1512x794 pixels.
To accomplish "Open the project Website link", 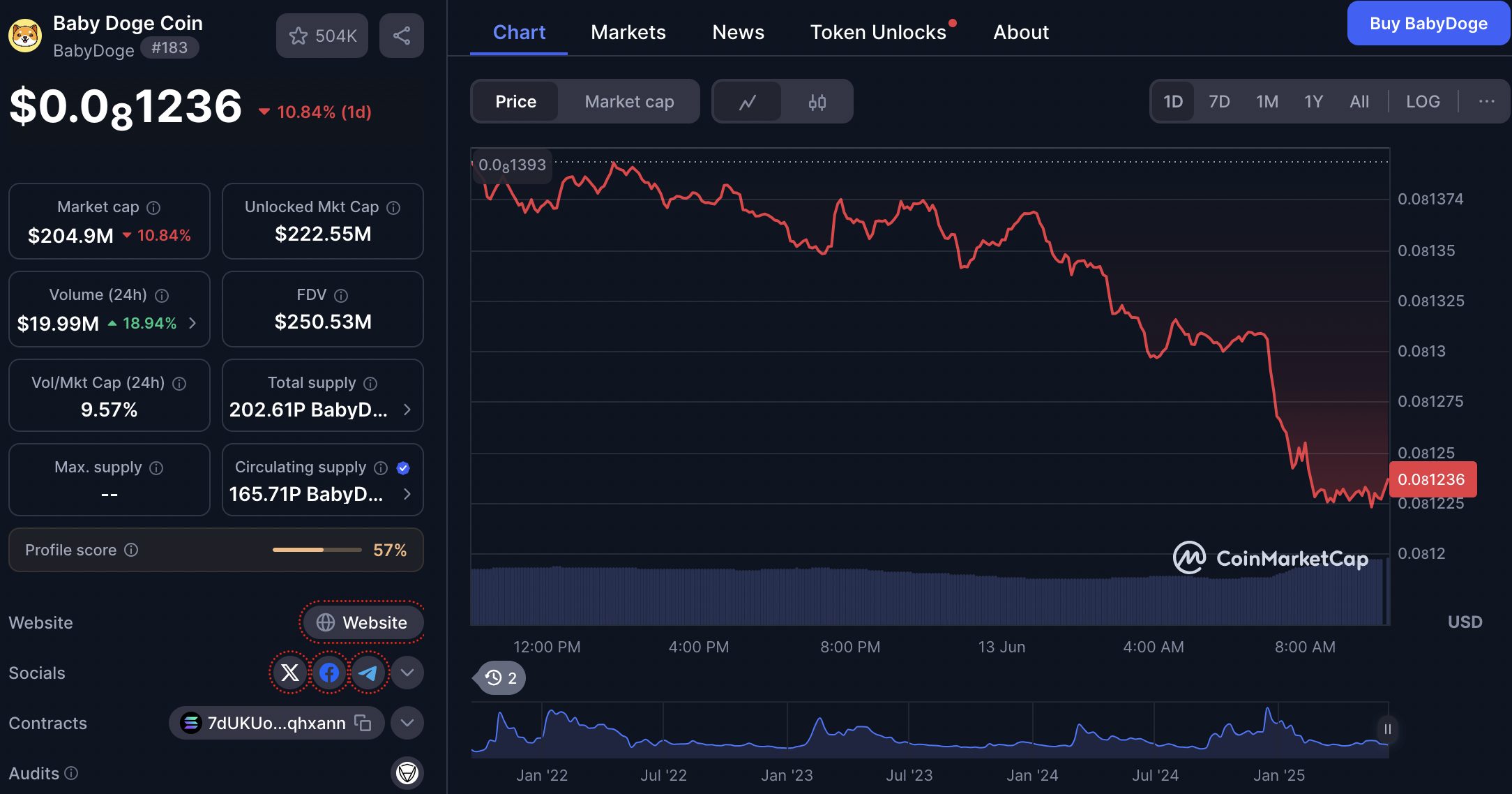I will (x=362, y=622).
